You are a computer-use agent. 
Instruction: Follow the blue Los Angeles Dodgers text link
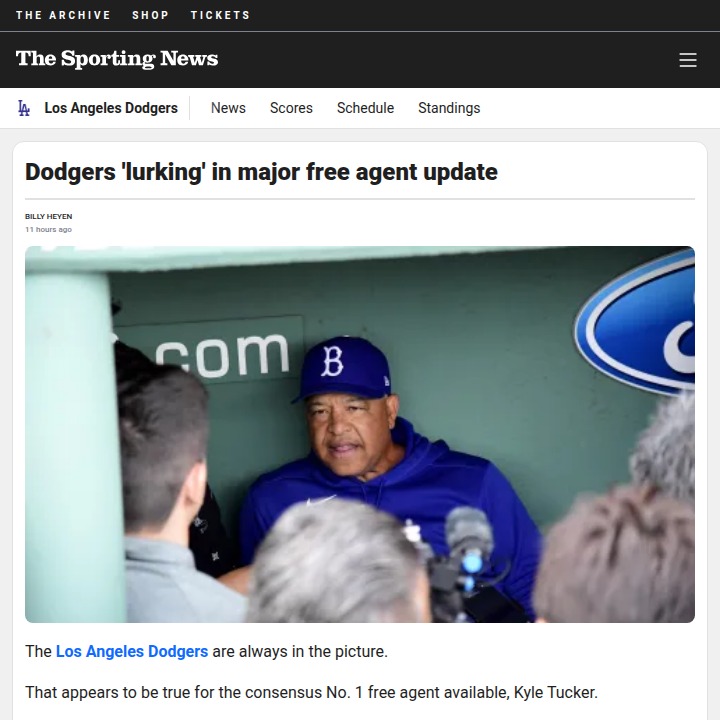(x=132, y=652)
